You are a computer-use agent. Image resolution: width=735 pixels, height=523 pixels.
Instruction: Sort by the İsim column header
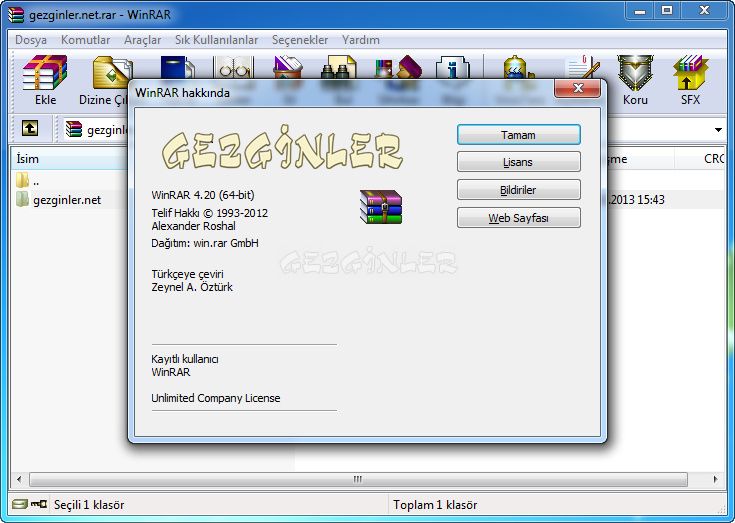70,159
